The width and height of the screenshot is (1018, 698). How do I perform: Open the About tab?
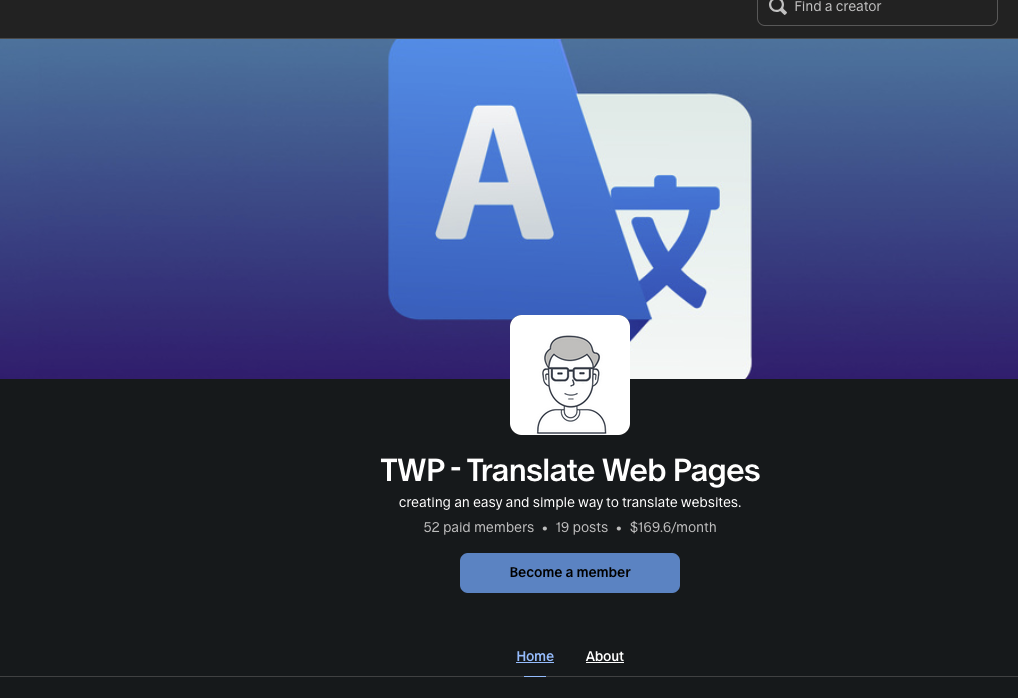(x=605, y=656)
